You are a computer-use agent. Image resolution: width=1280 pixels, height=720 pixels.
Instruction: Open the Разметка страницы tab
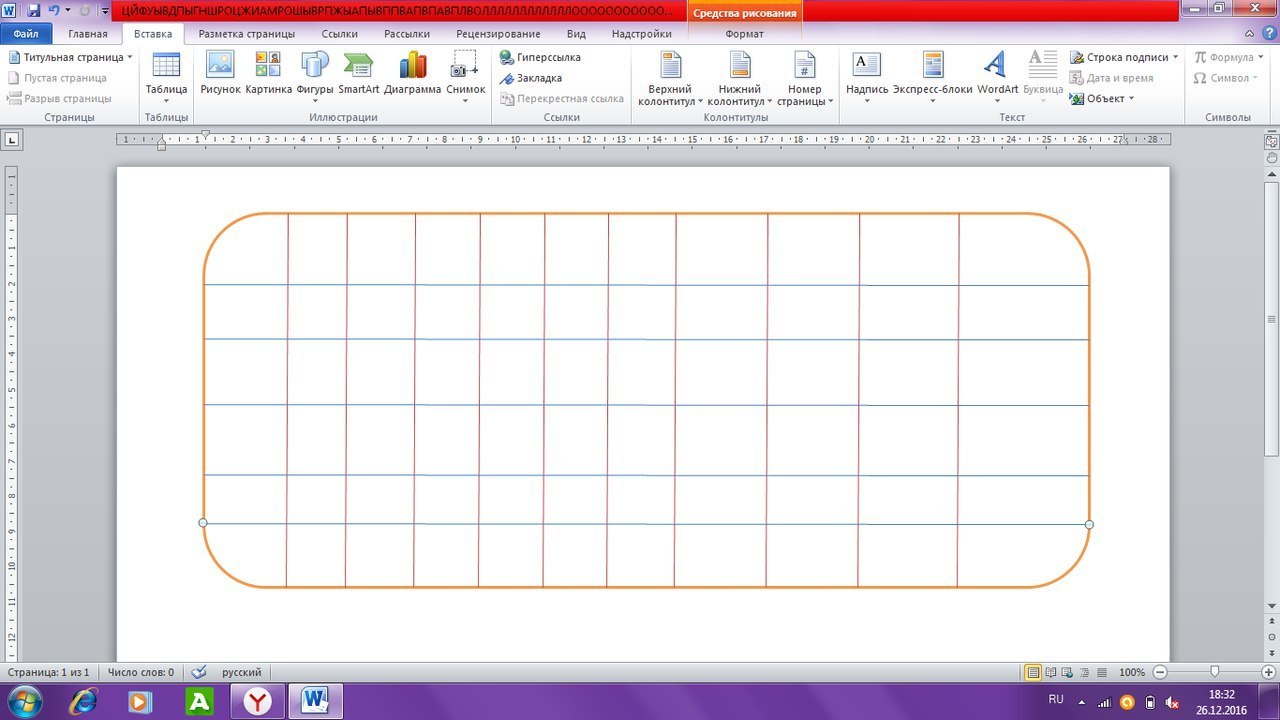(x=246, y=34)
